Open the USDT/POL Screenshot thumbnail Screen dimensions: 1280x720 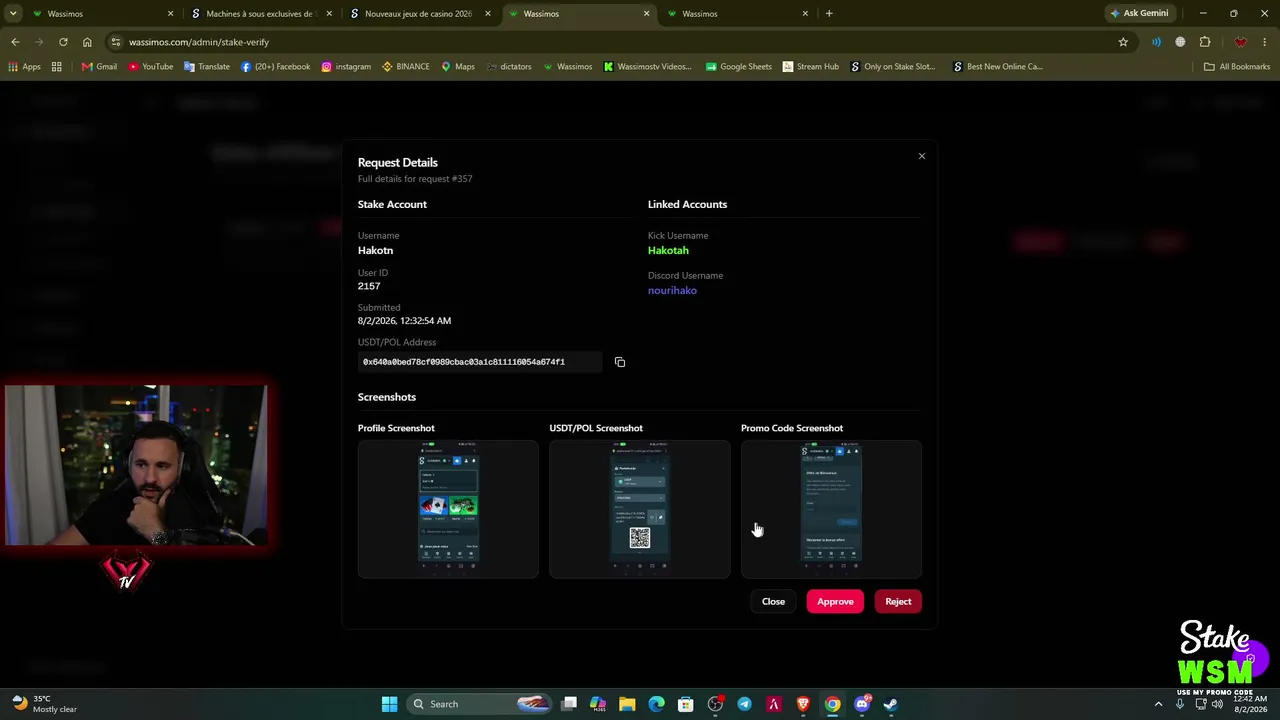[x=640, y=509]
